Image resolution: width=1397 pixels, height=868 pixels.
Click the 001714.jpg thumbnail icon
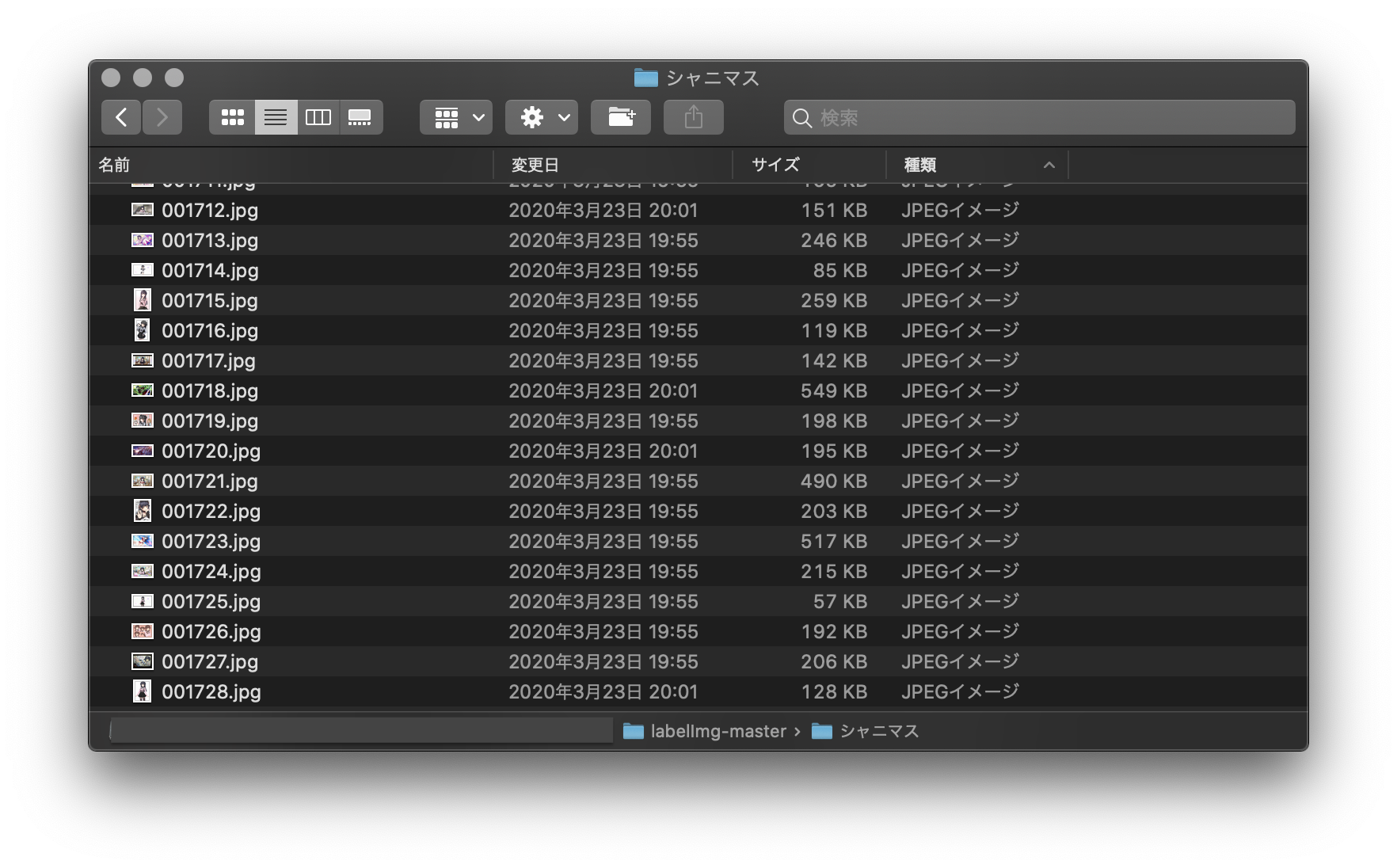143,270
